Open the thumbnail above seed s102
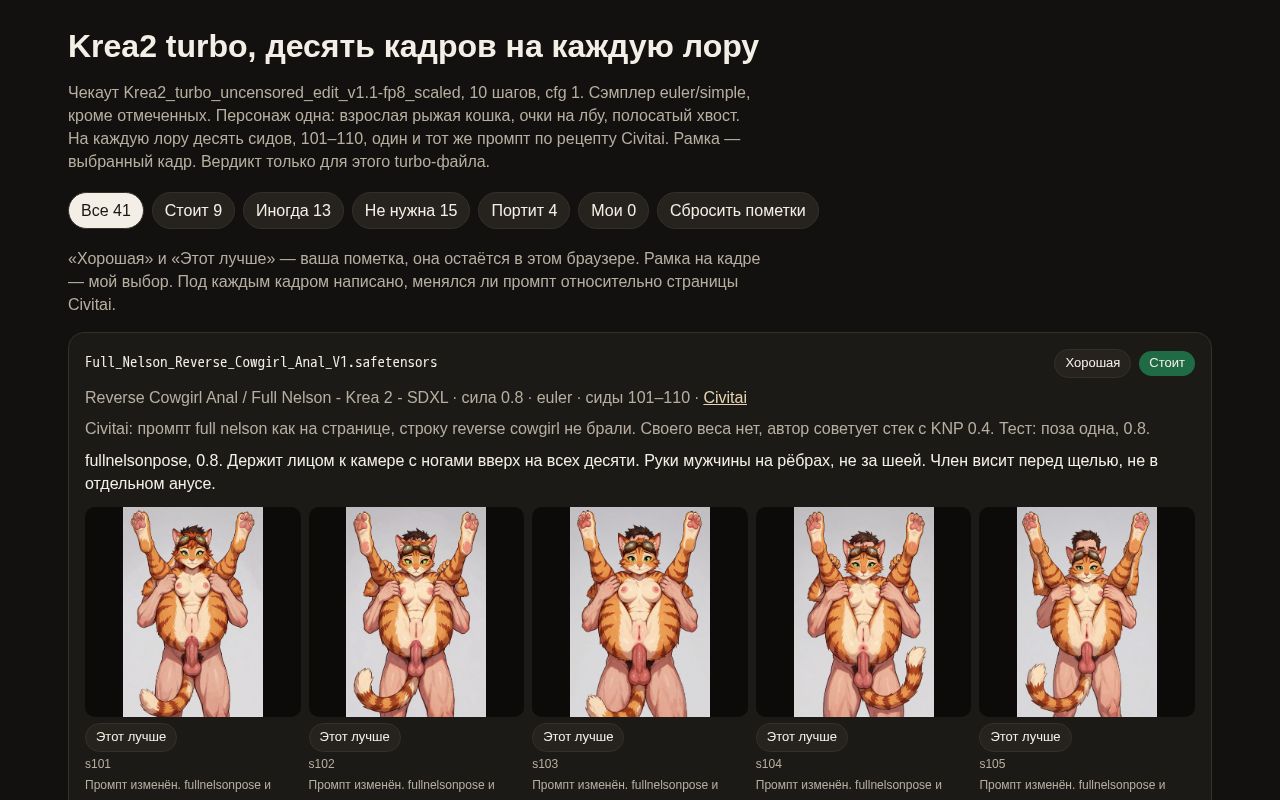Image resolution: width=1280 pixels, height=800 pixels. pyautogui.click(x=416, y=612)
